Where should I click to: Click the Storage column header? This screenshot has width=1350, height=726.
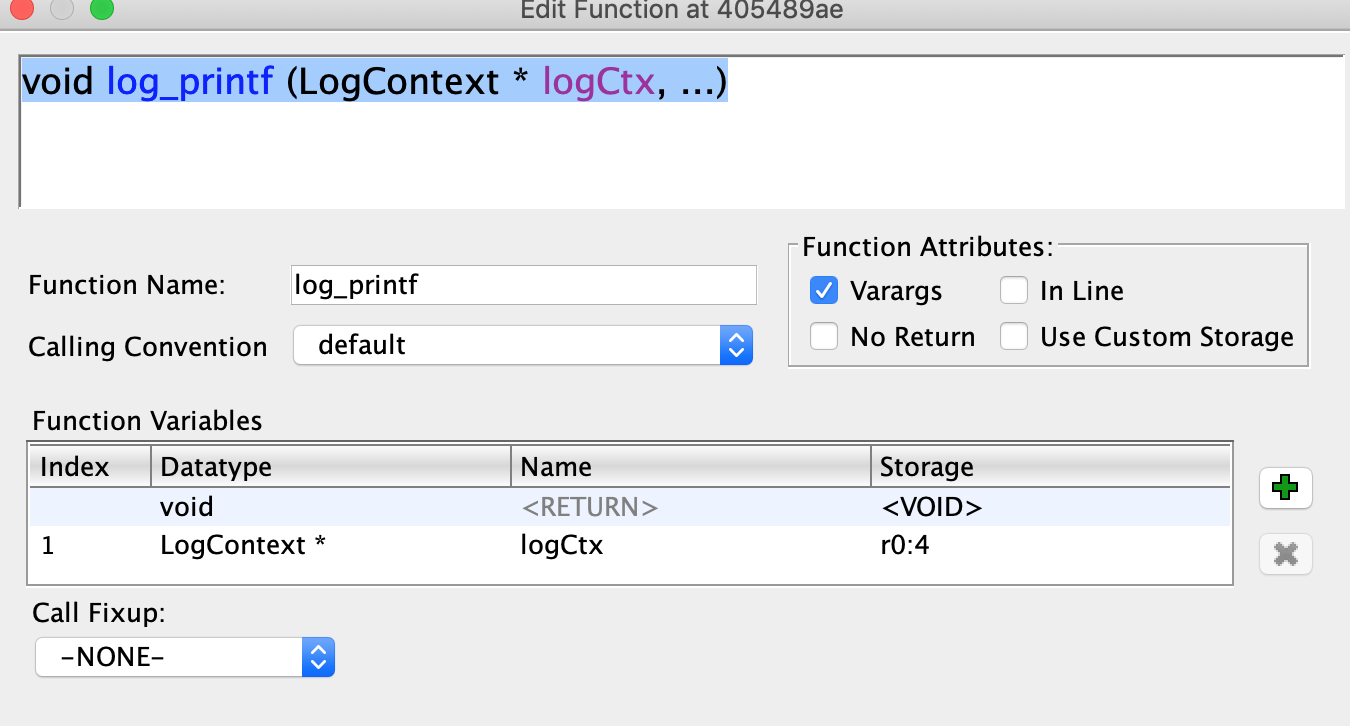pyautogui.click(x=927, y=466)
